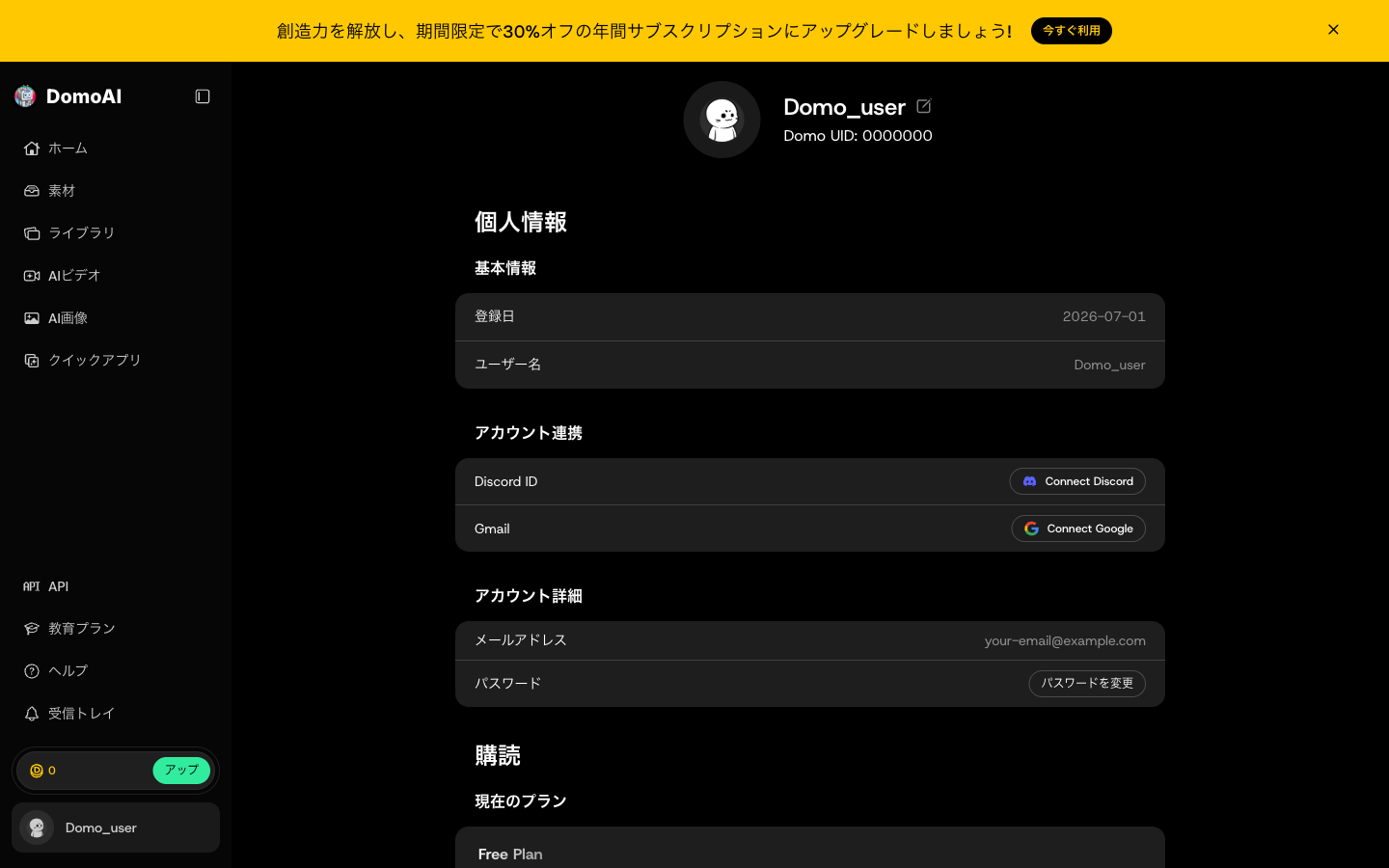The height and width of the screenshot is (868, 1389).
Task: Click the 個人情報 heading
Action: click(521, 222)
